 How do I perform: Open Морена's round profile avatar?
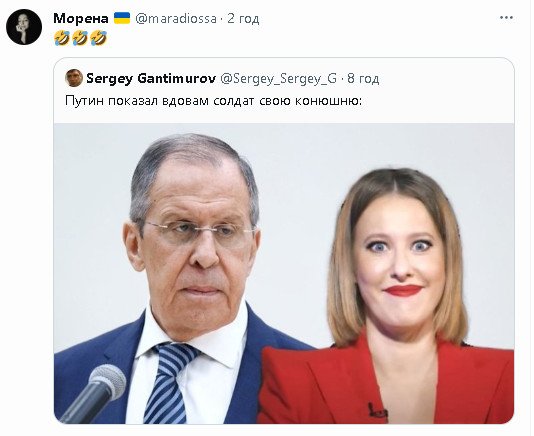tap(24, 27)
